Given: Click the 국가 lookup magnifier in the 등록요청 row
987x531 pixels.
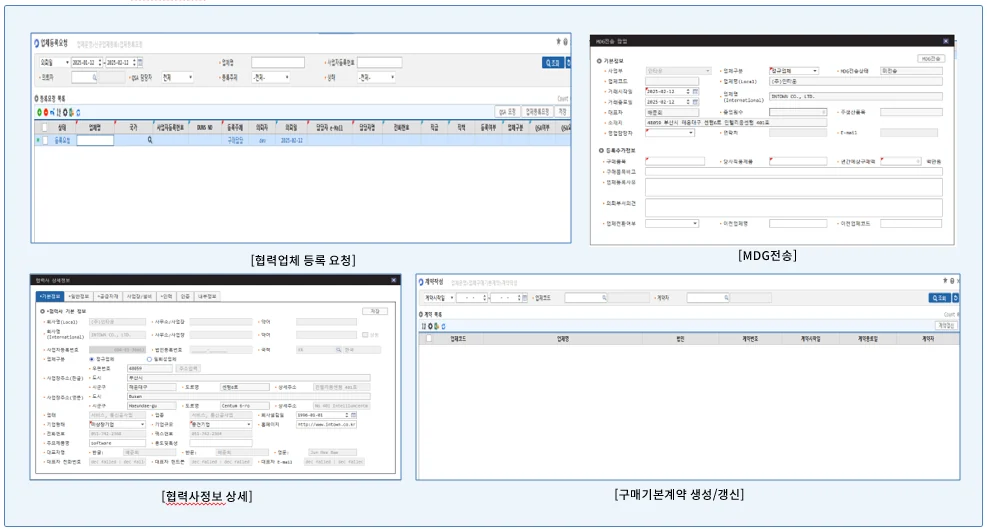Looking at the screenshot, I should point(150,140).
